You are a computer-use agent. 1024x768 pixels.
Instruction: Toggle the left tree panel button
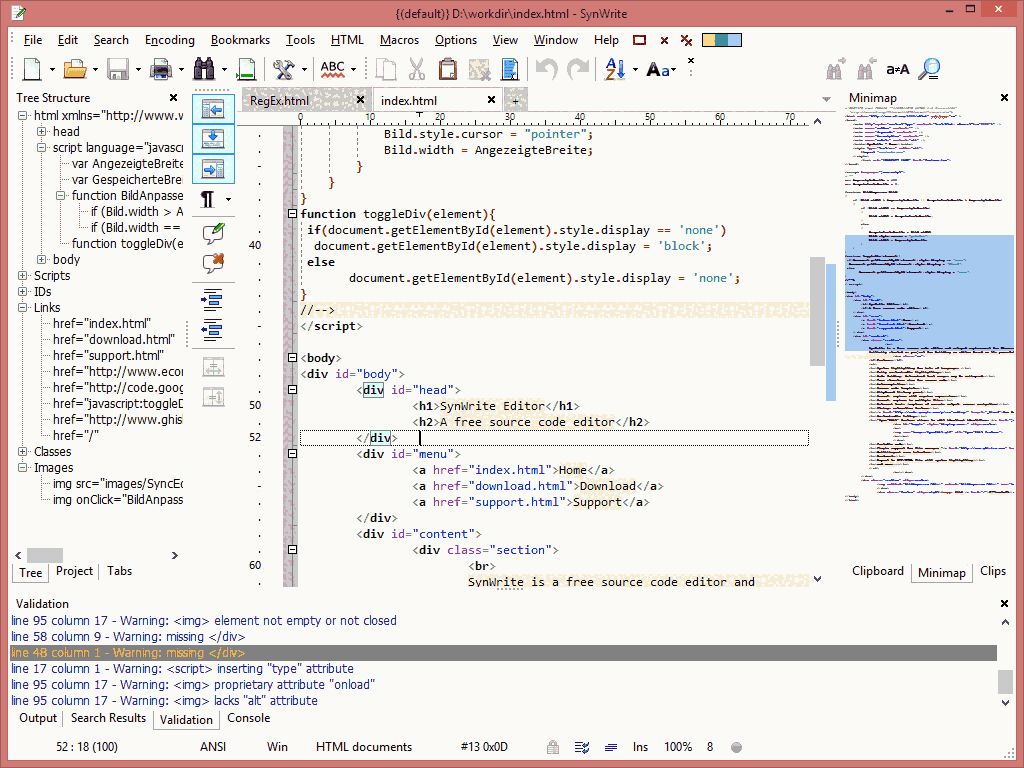(212, 109)
